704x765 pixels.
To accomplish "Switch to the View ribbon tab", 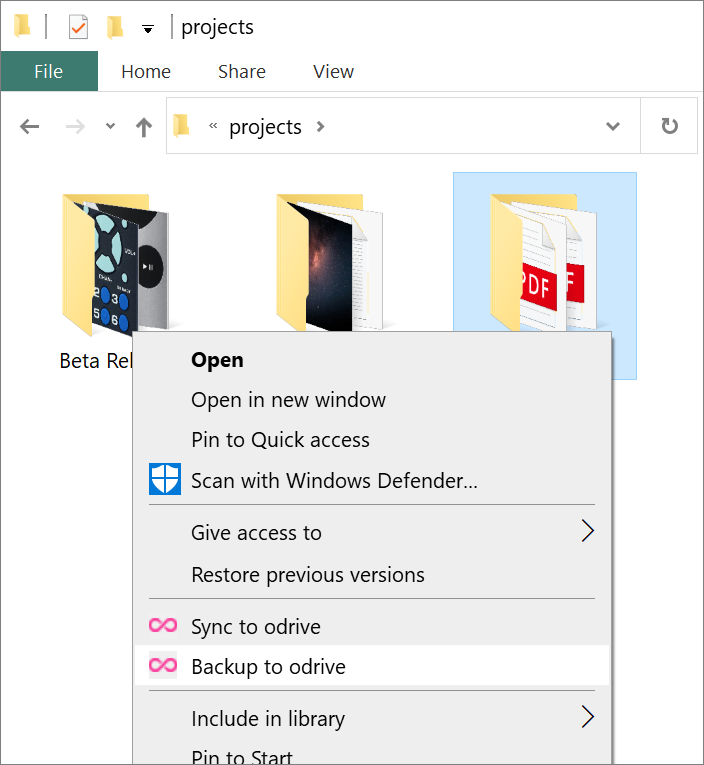I will pos(333,72).
